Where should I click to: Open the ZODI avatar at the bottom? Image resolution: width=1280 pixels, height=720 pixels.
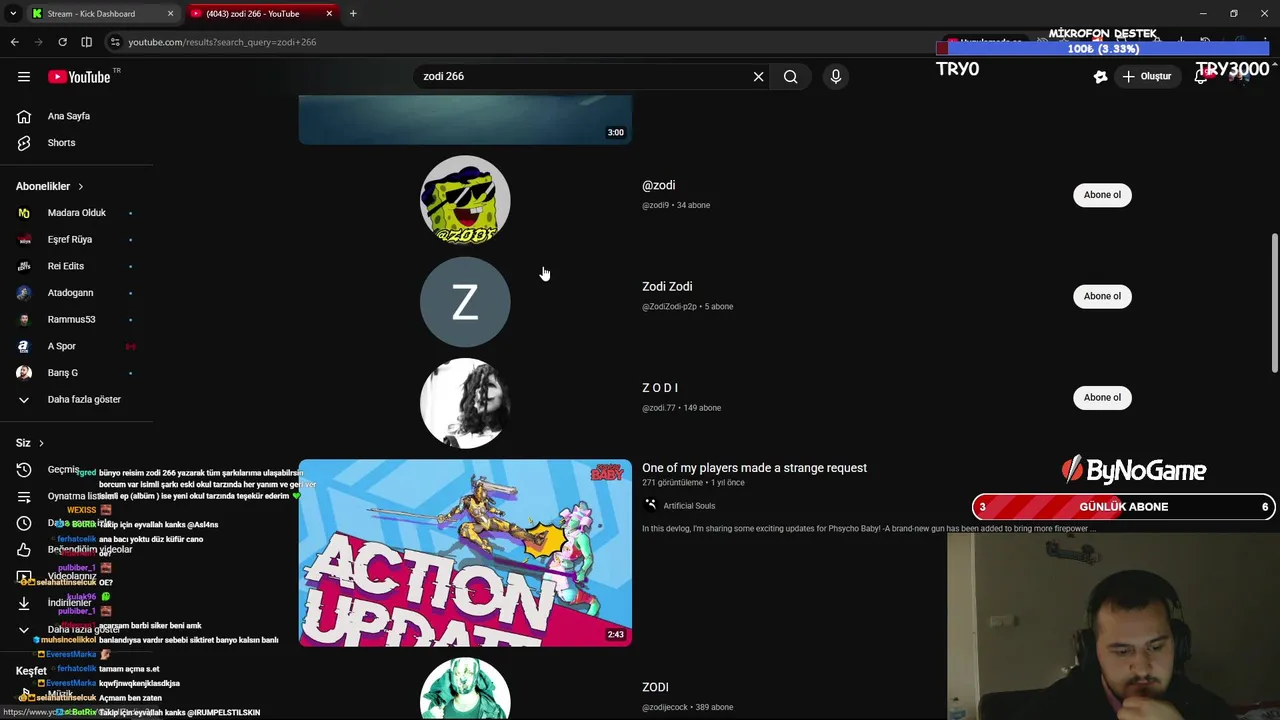(465, 689)
